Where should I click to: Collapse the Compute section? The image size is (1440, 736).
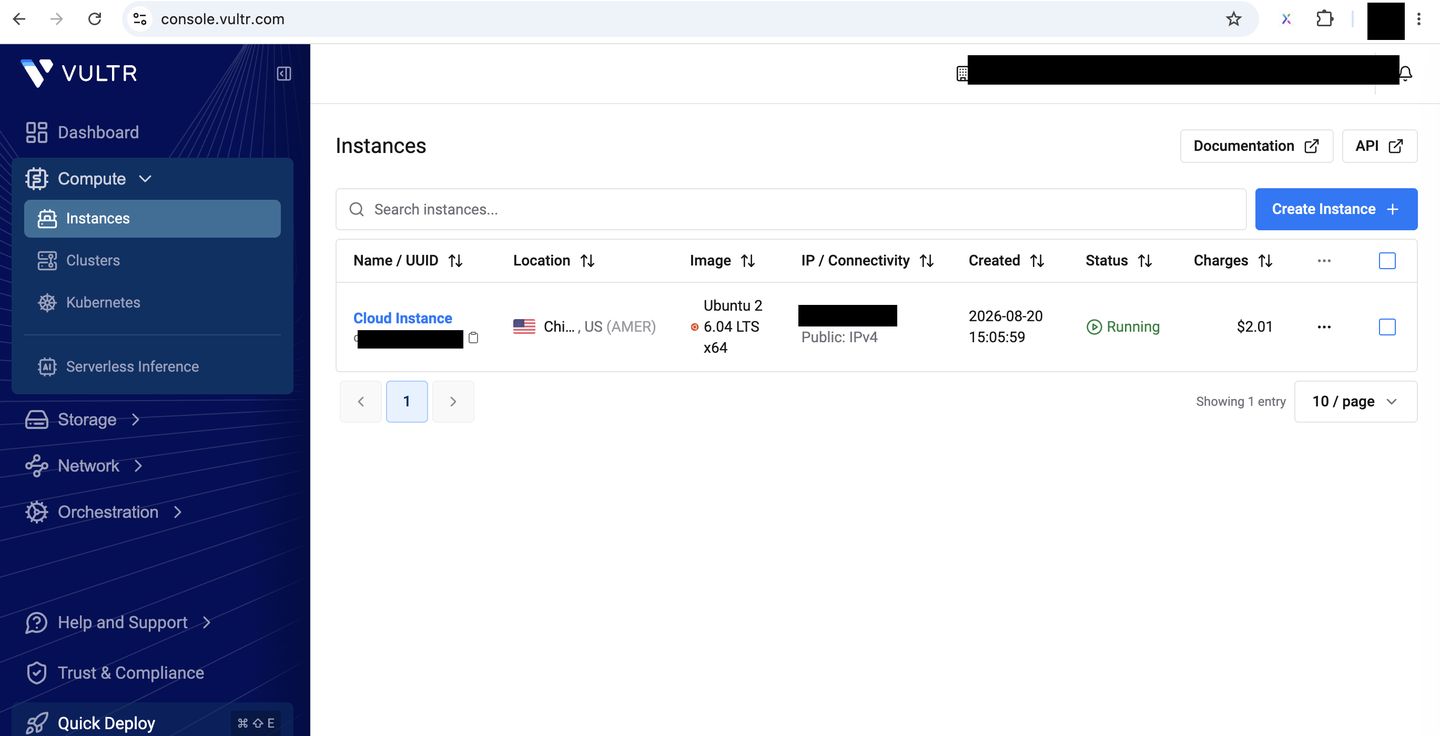[x=90, y=179]
